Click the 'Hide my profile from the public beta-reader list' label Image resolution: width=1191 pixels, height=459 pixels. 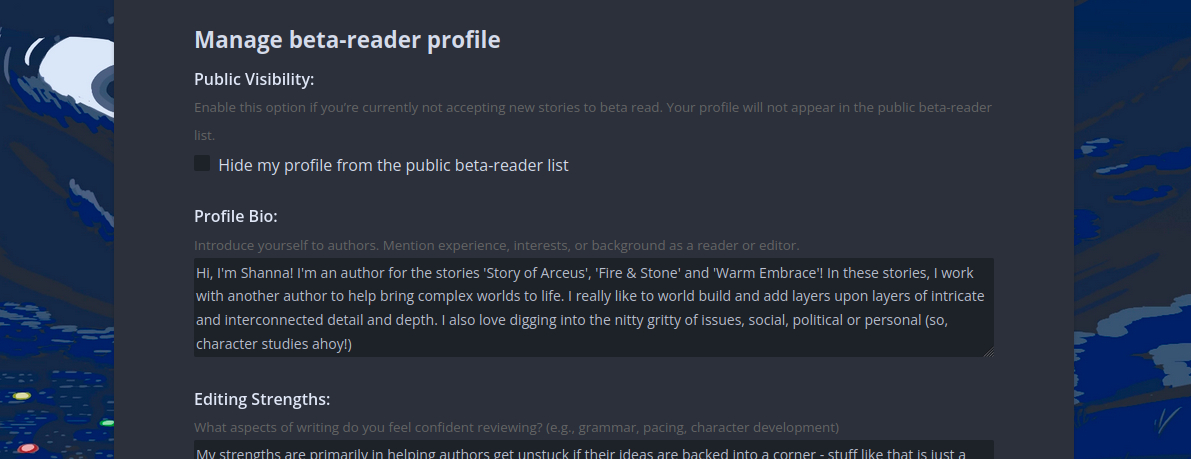click(x=393, y=165)
